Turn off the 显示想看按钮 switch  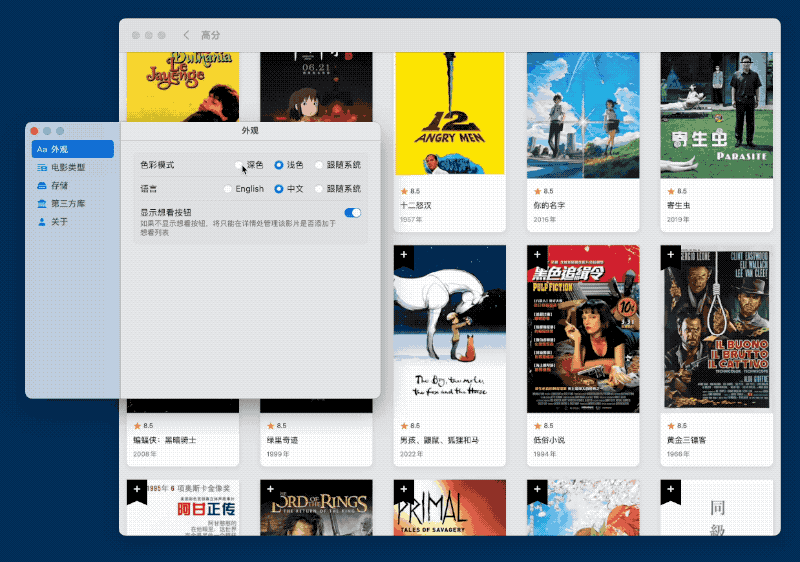(353, 213)
